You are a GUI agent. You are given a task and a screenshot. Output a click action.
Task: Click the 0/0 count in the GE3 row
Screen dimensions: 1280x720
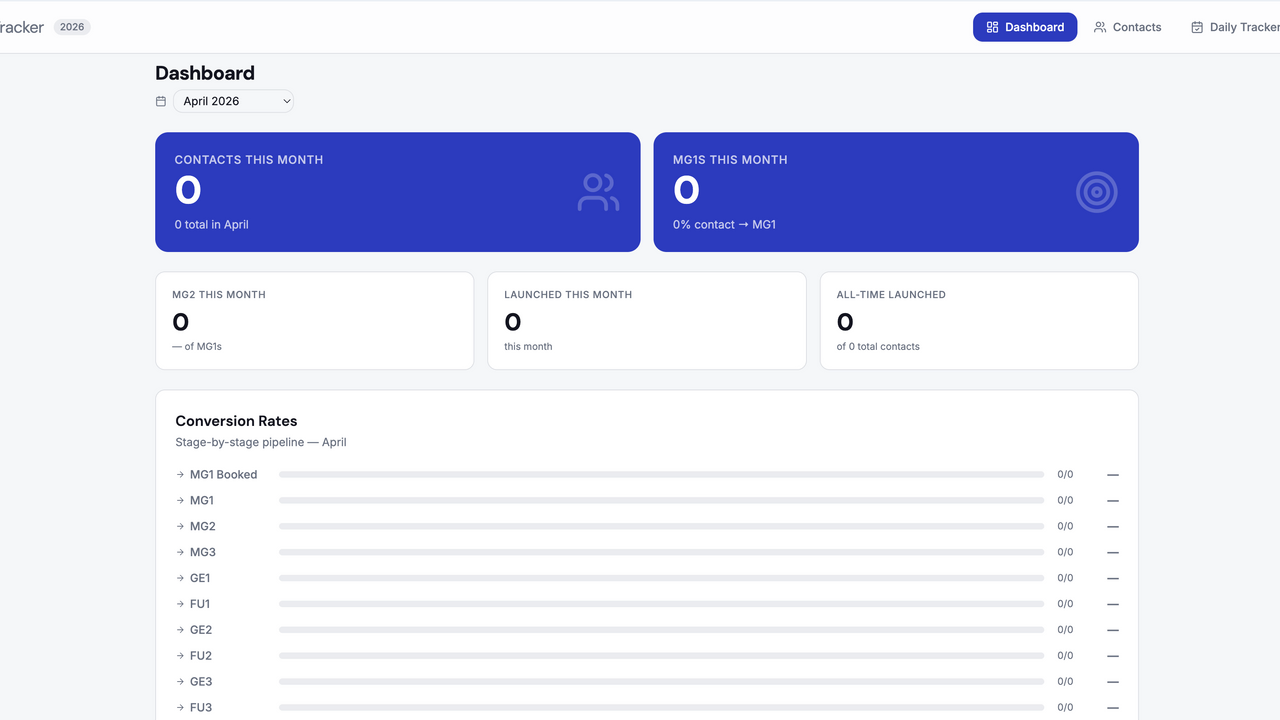click(x=1065, y=683)
